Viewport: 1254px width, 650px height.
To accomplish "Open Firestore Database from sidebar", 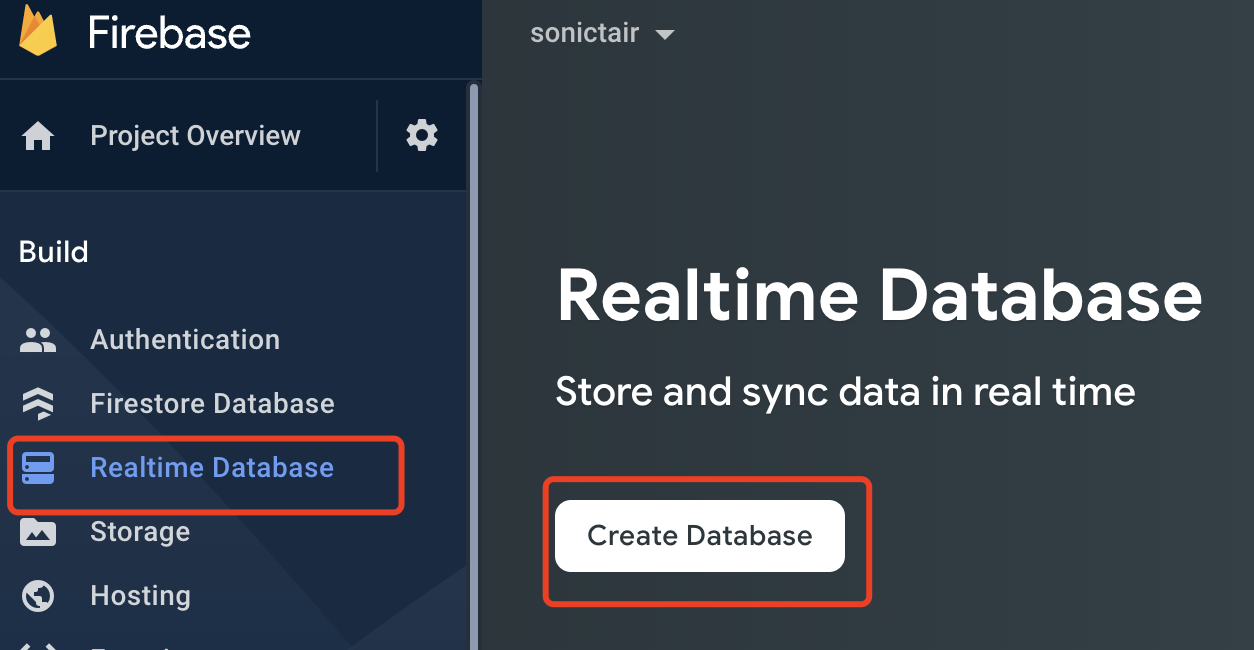I will click(x=212, y=404).
